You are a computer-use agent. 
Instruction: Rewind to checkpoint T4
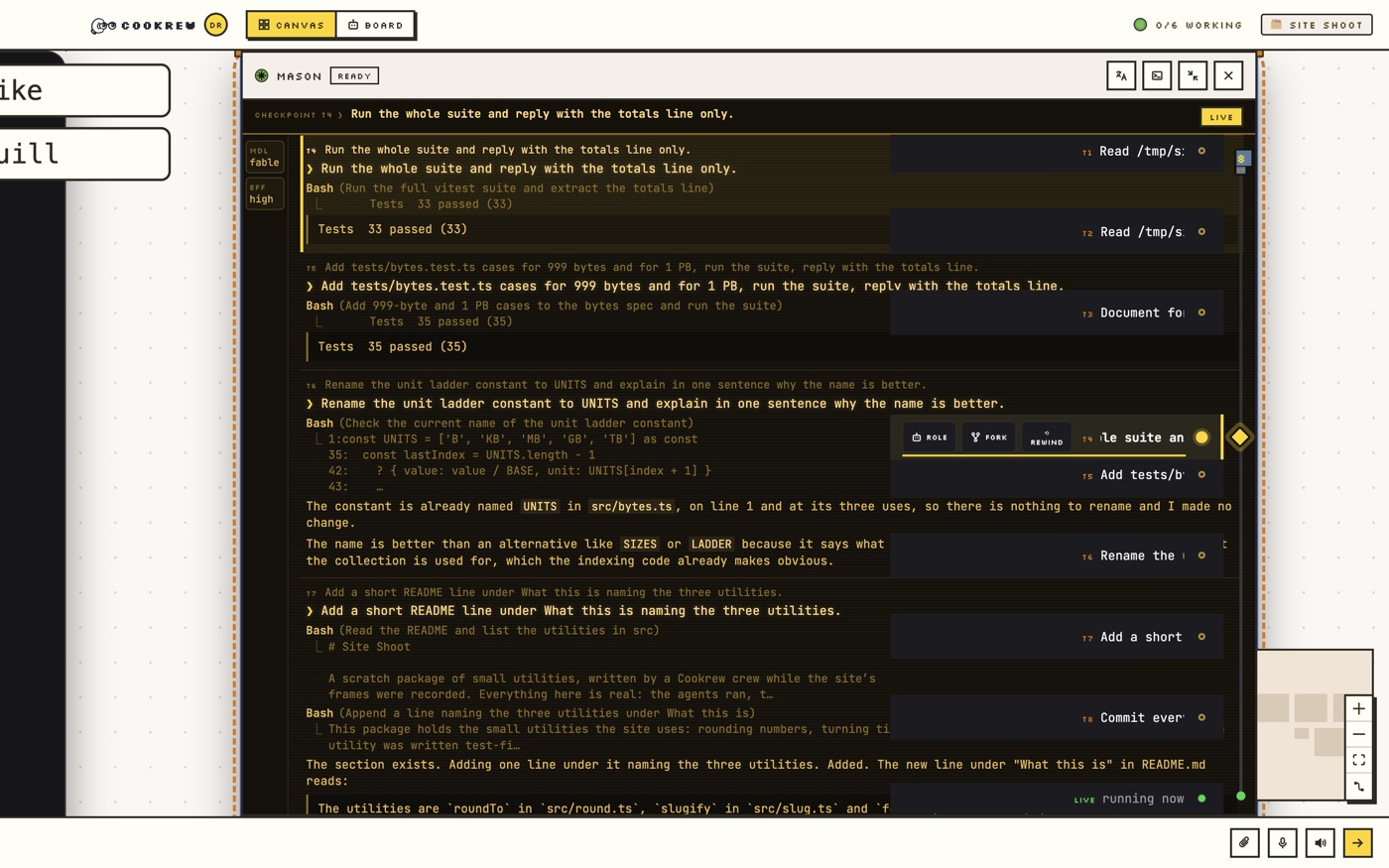[1047, 437]
